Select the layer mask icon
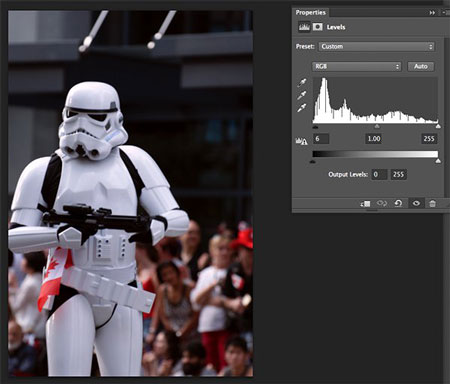 318,27
